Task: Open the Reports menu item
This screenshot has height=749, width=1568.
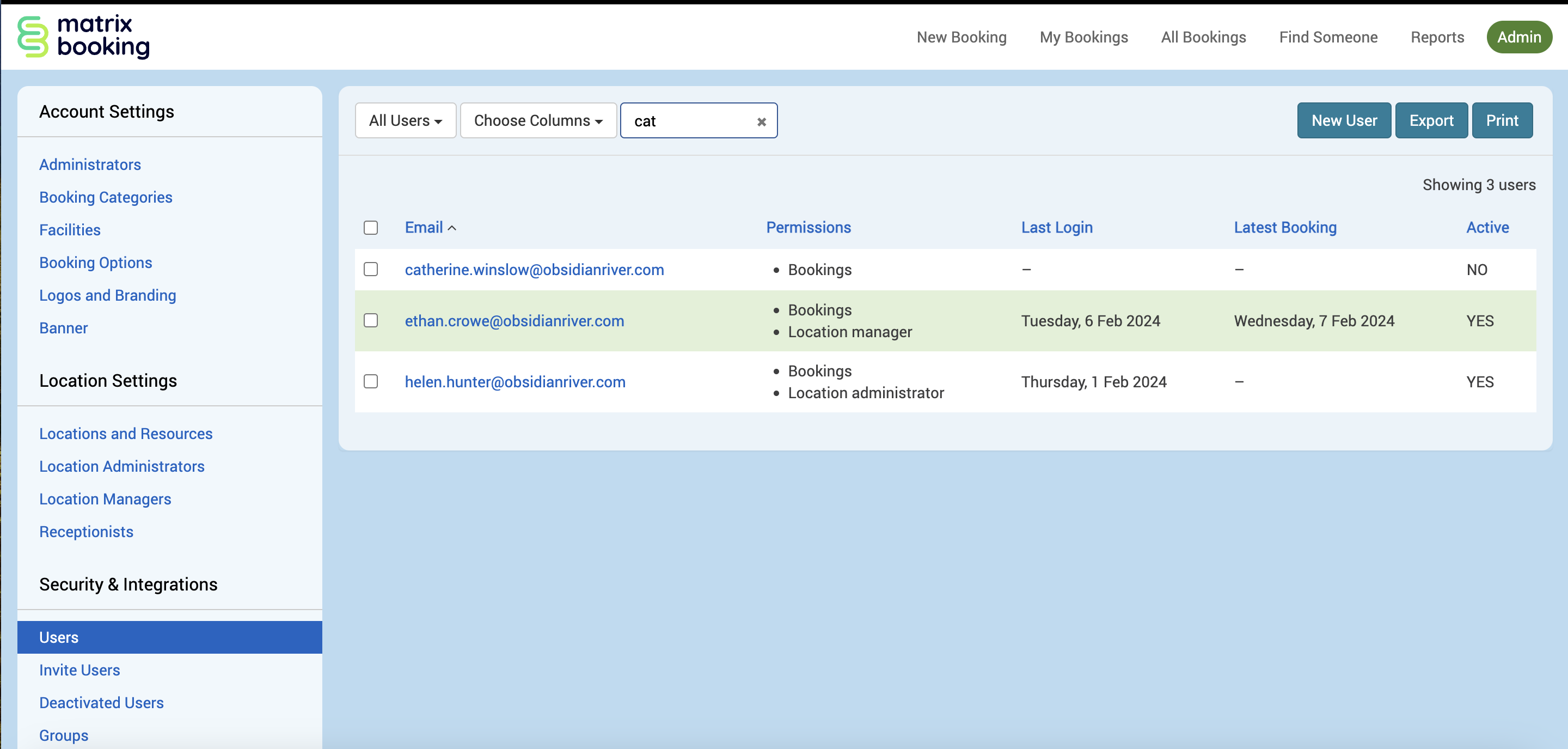Action: [x=1437, y=37]
